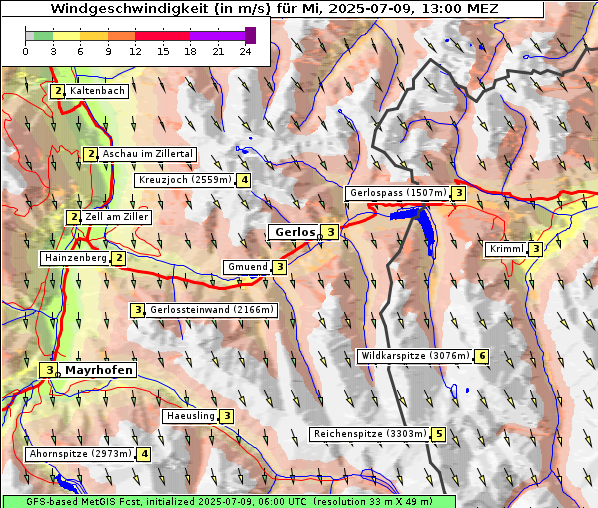This screenshot has height=508, width=598.
Task: Click the yellow 4 badge beside Ahornspitze
Action: [144, 454]
